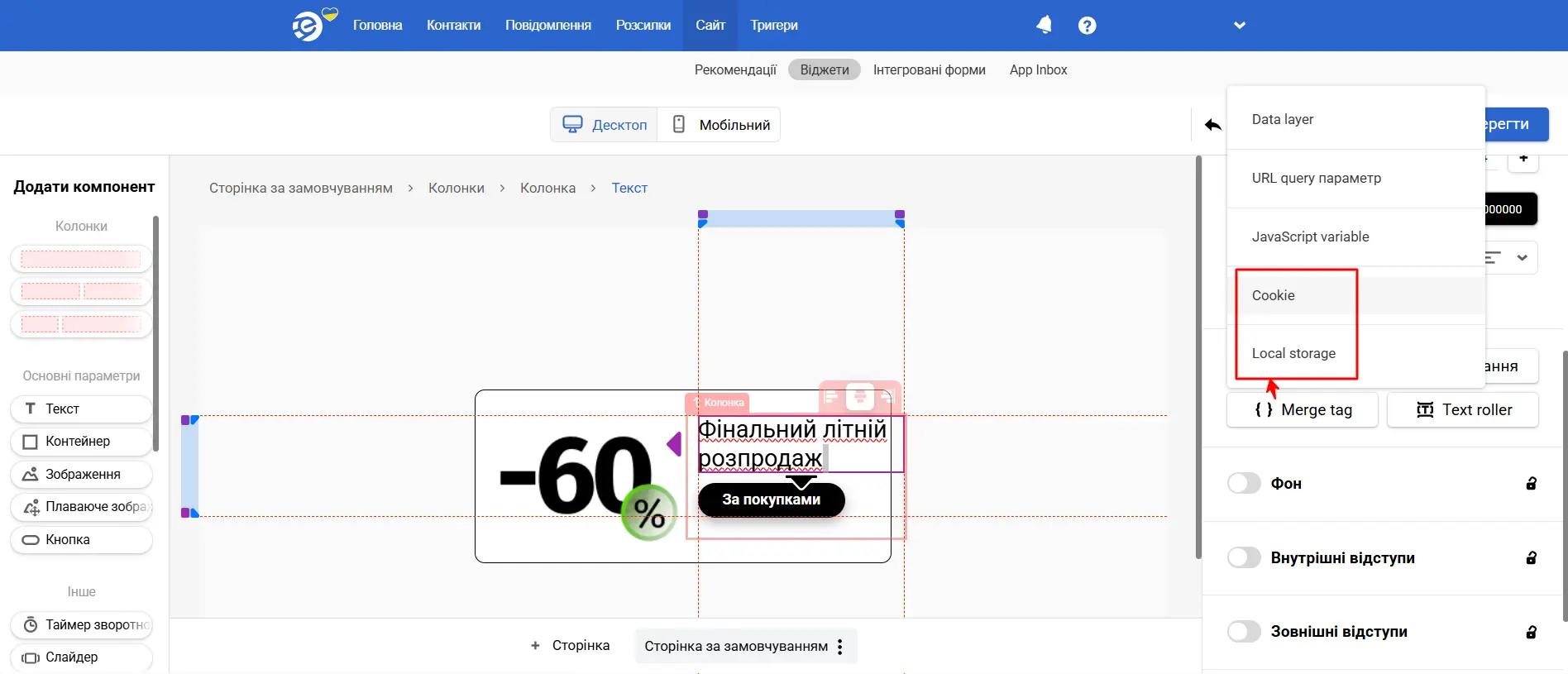This screenshot has height=674, width=1568.
Task: Switch to the Мобільний view tab
Action: tap(719, 125)
